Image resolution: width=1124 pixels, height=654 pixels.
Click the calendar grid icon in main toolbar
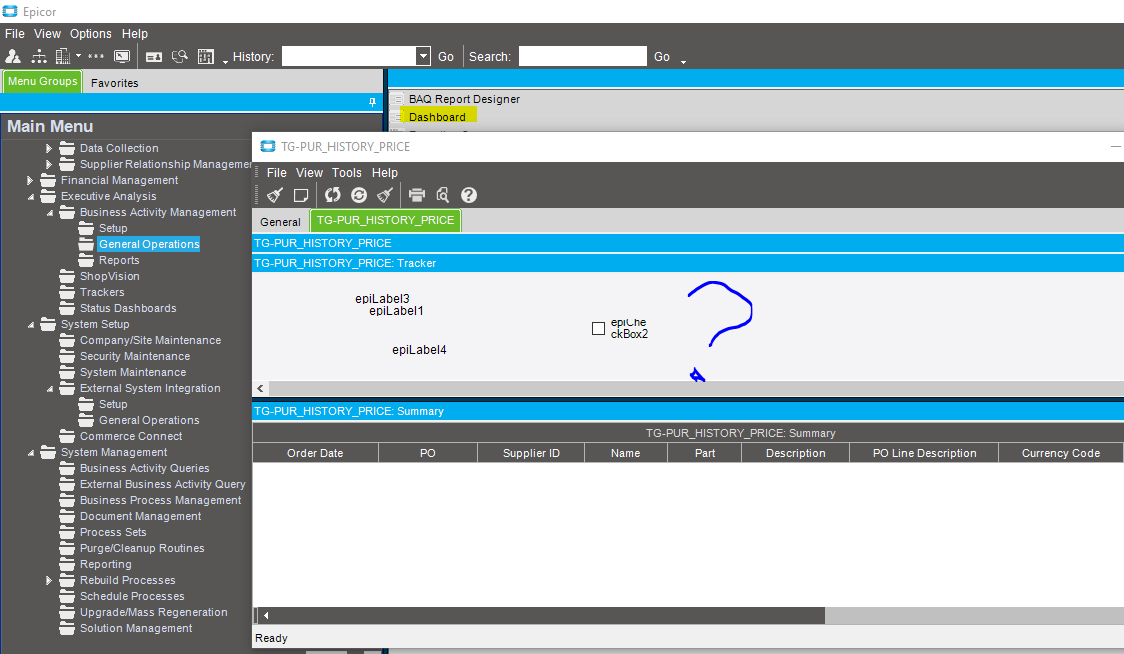(x=206, y=56)
